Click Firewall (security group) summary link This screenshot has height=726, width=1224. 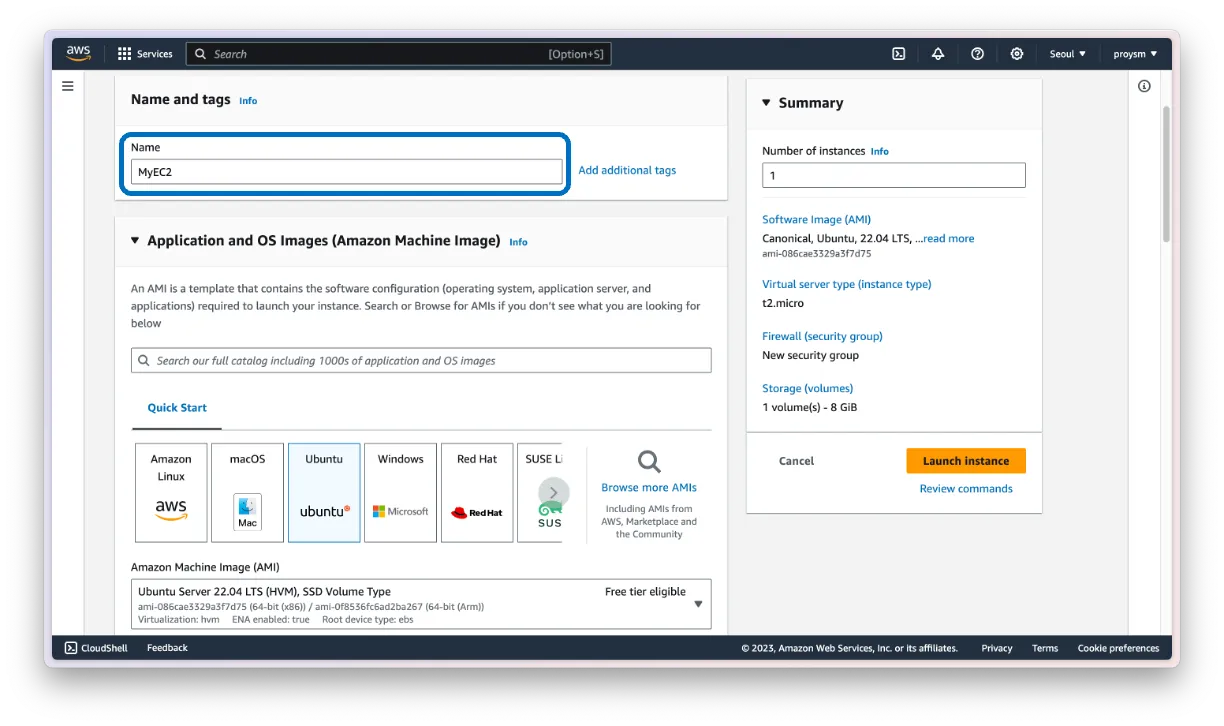pyautogui.click(x=822, y=336)
